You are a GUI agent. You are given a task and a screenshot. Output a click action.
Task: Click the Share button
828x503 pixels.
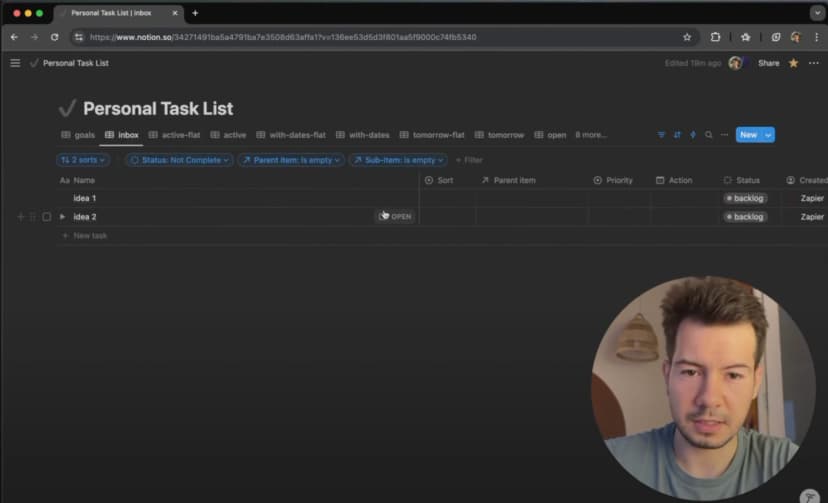point(768,63)
